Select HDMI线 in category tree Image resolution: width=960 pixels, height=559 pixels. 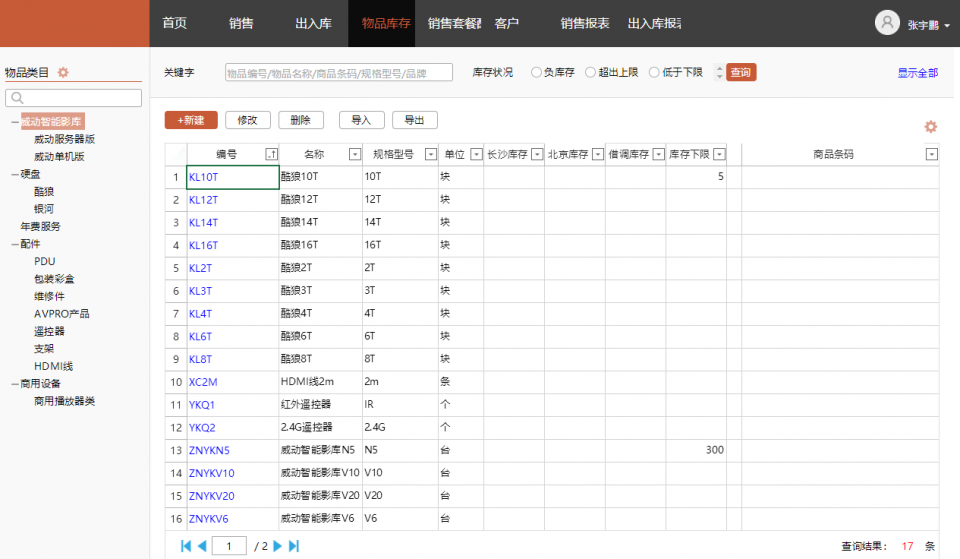(53, 366)
